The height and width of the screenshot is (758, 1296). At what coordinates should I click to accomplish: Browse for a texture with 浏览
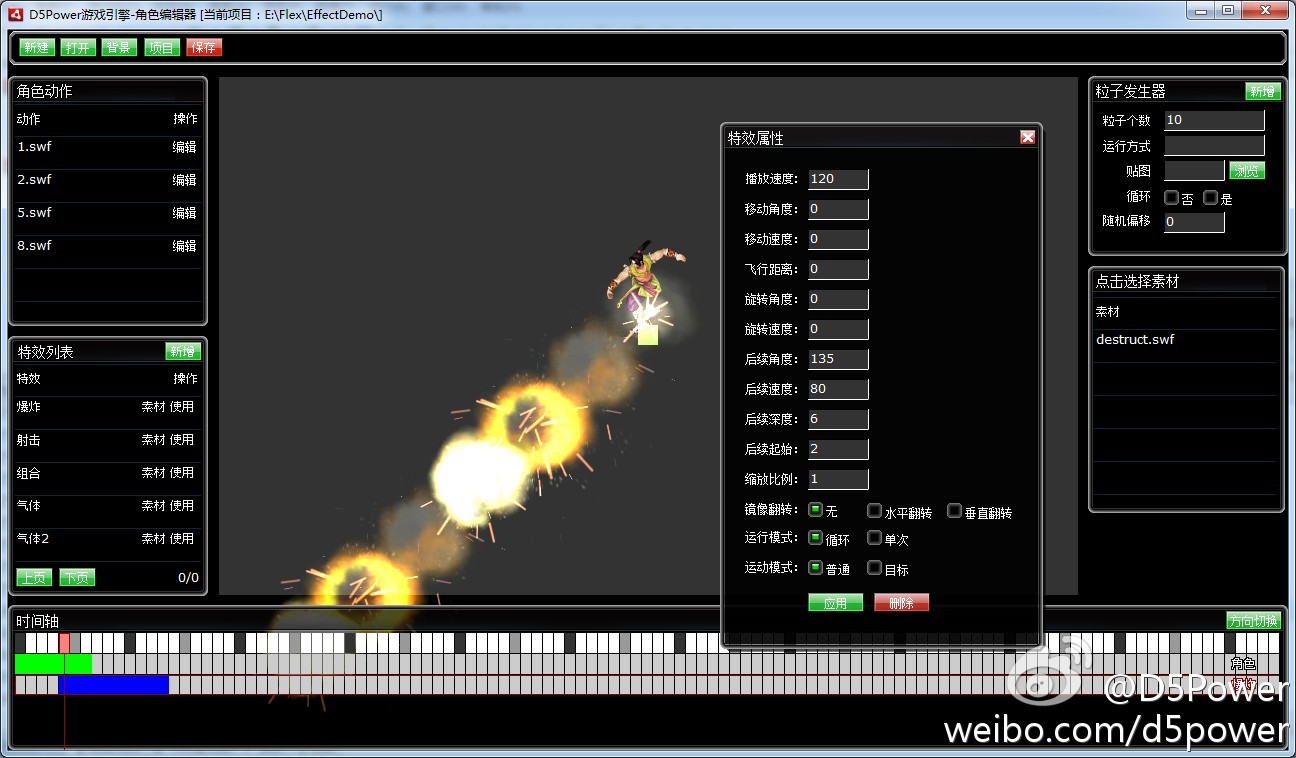tap(1247, 171)
